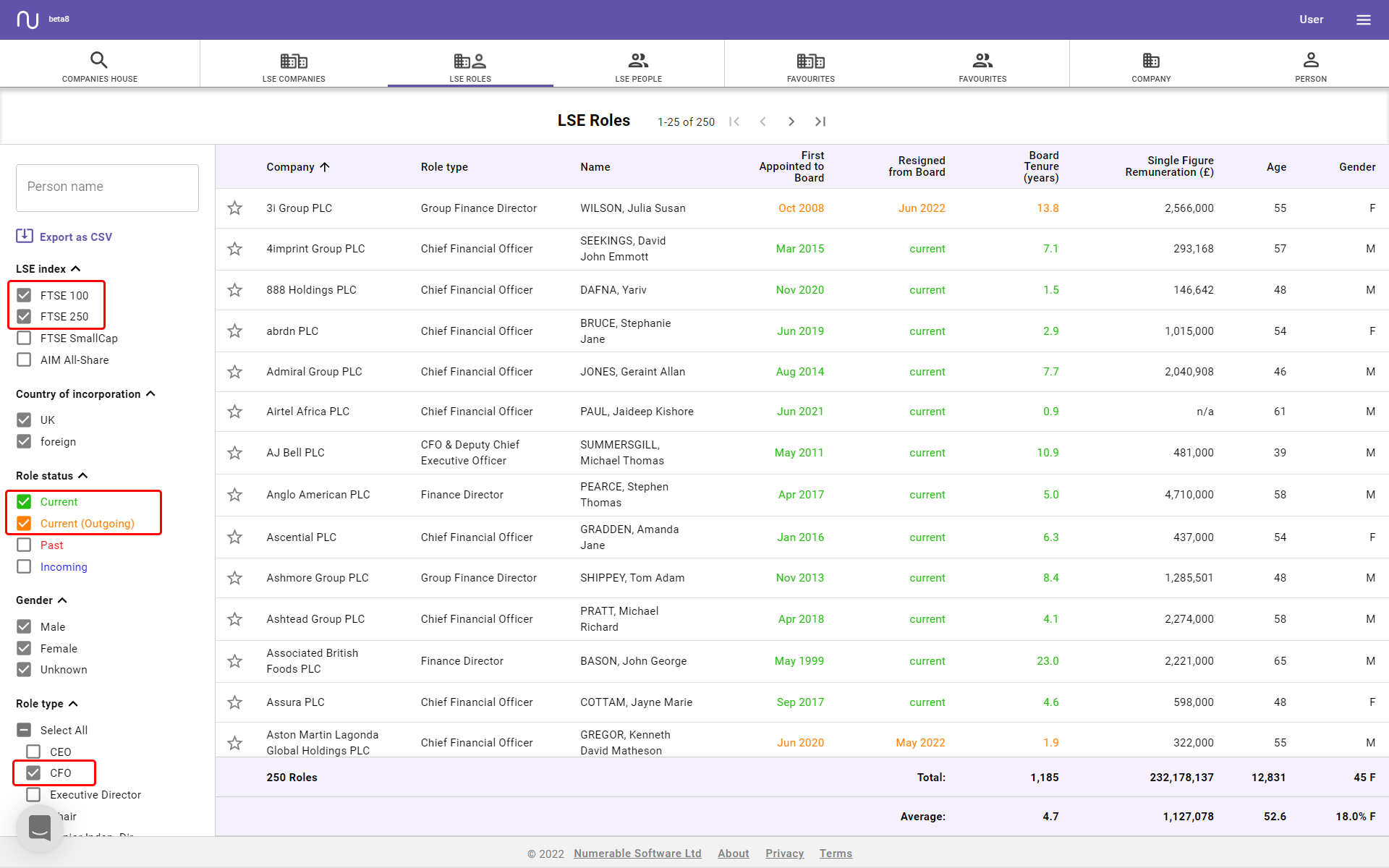Toggle the Current (Outgoing) checkbox

[x=24, y=523]
